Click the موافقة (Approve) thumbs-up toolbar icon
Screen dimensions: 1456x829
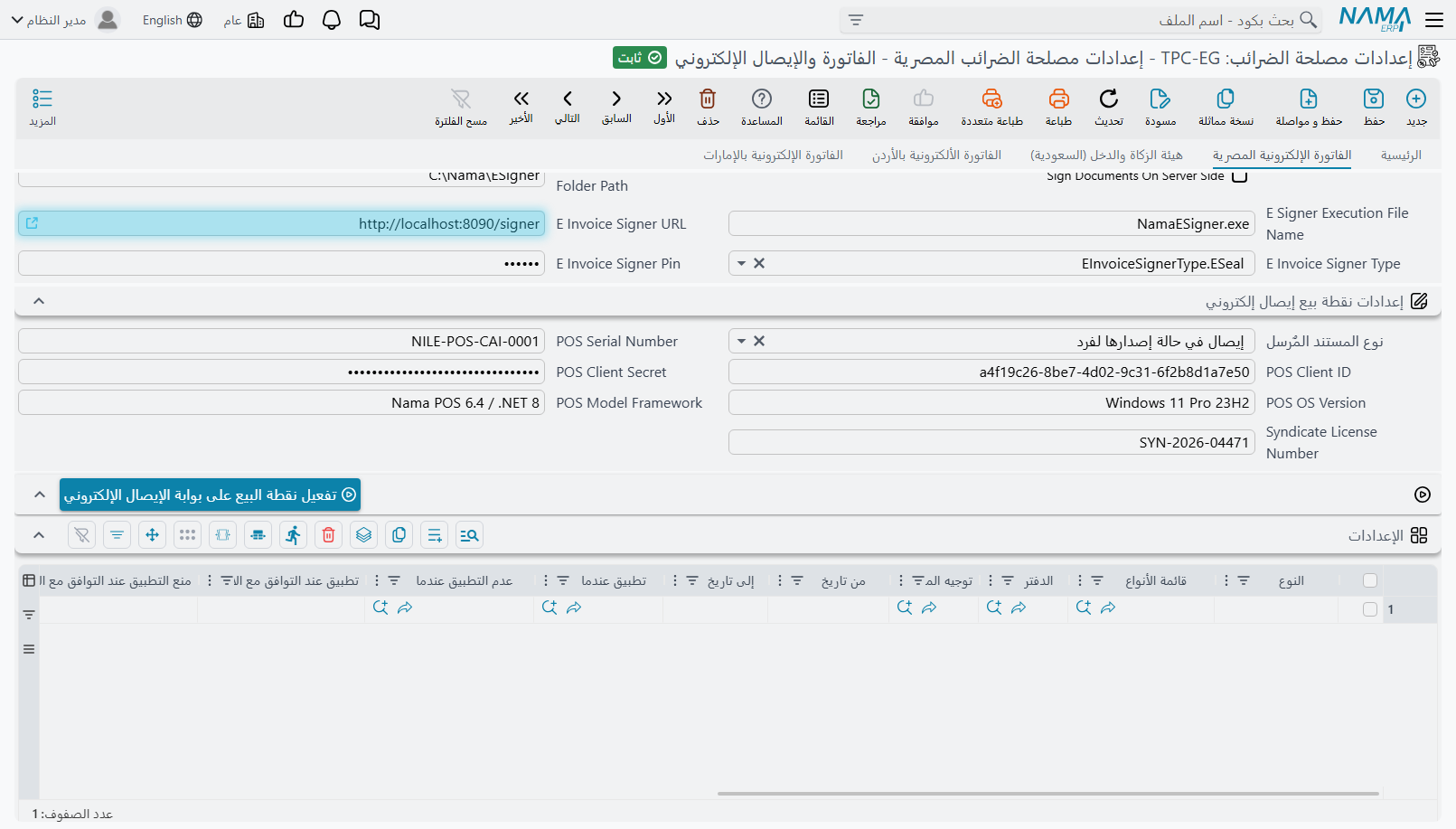click(x=923, y=99)
